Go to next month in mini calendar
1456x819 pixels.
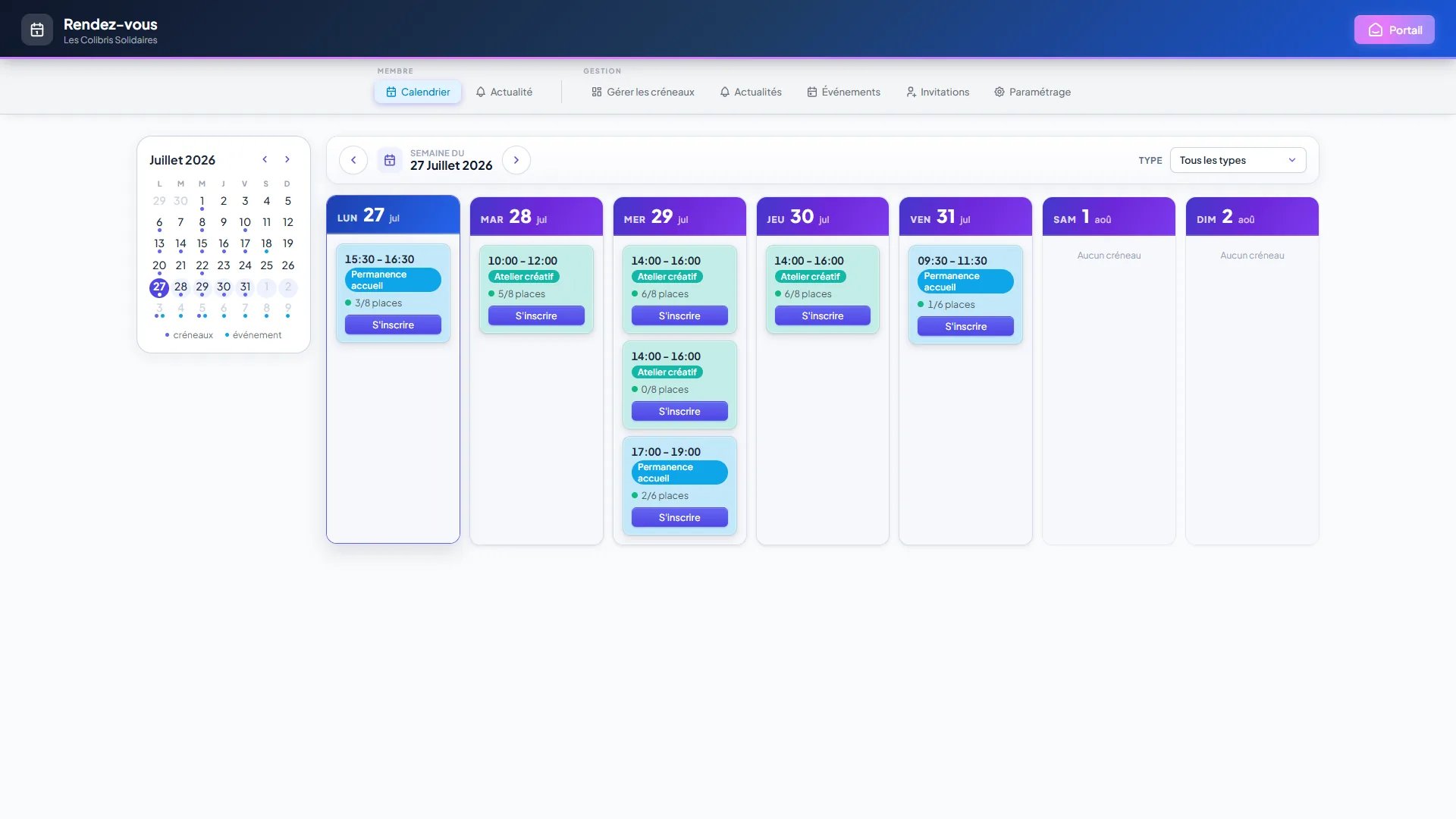(287, 159)
